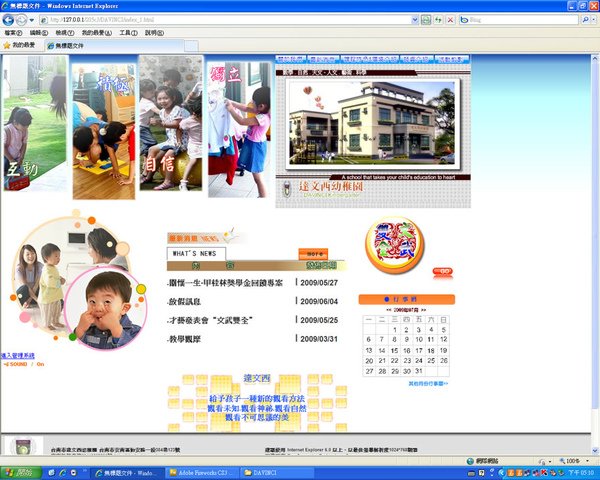Expand the address bar history dropdown

click(x=415, y=20)
